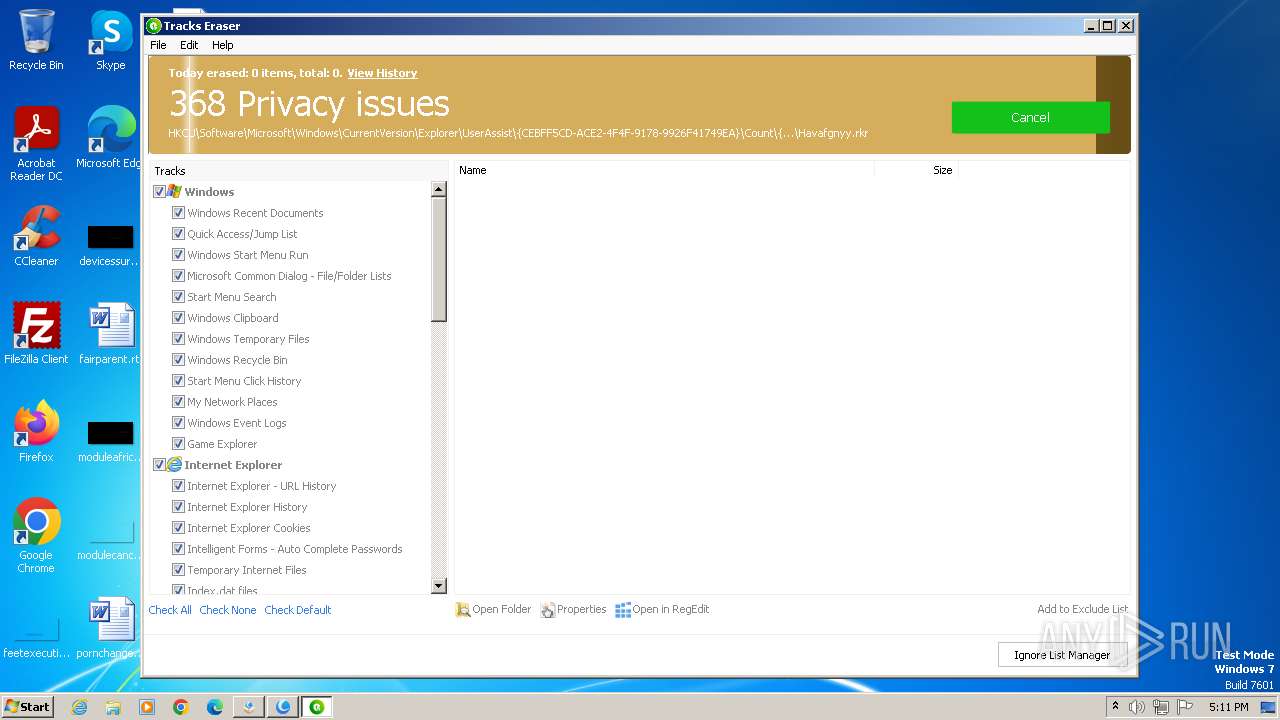Click the taskbar clock

1228,707
